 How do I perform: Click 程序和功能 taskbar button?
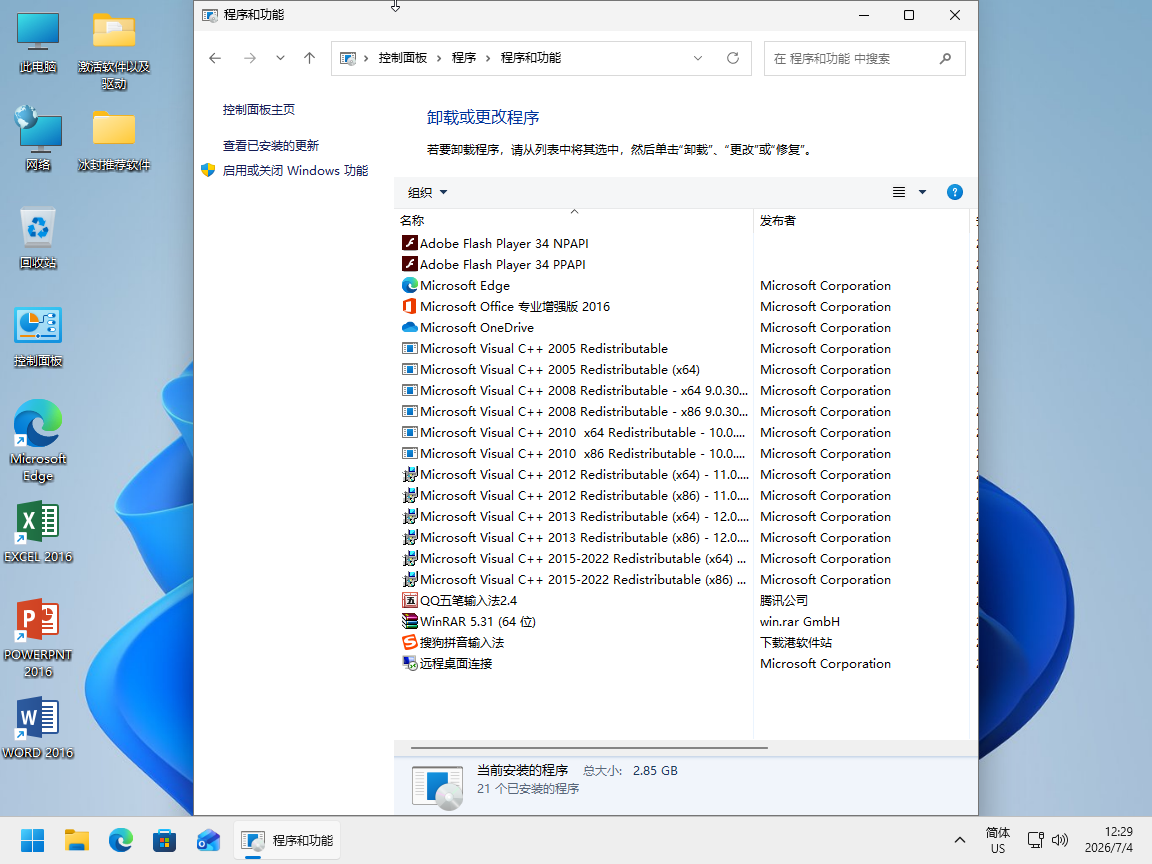tap(287, 840)
